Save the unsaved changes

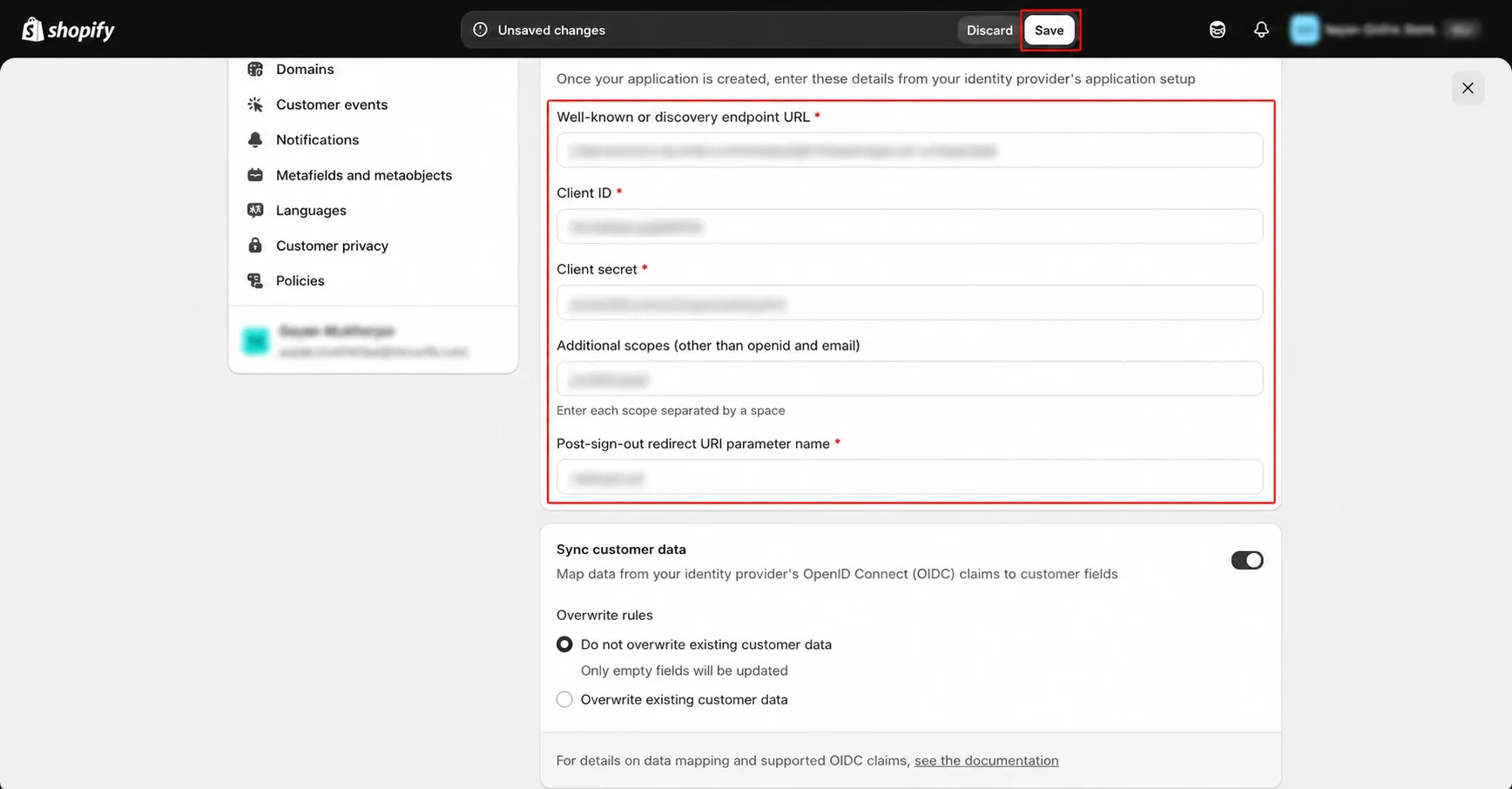1050,30
